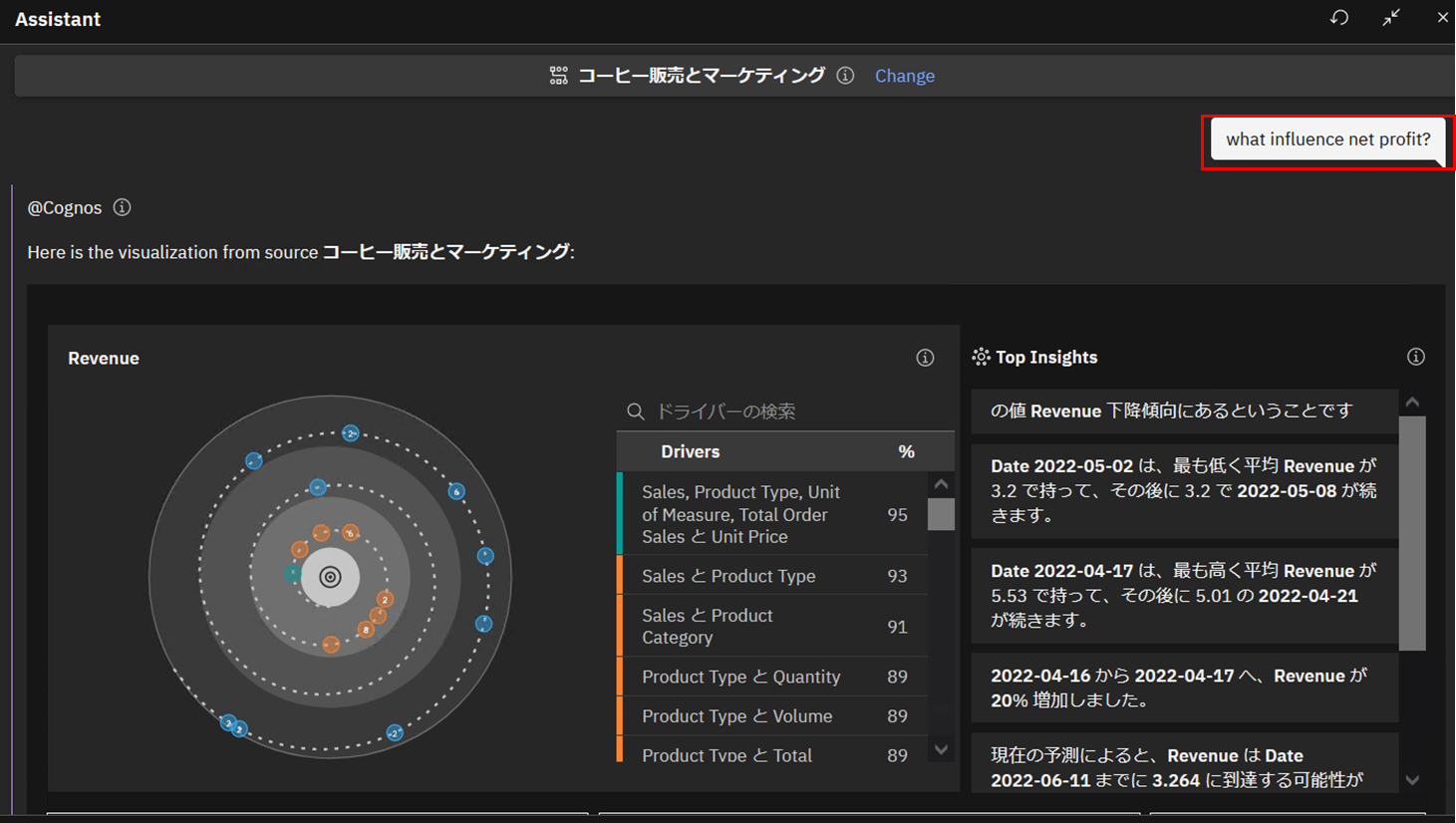
Task: Click the Drivers column header
Action: point(690,451)
